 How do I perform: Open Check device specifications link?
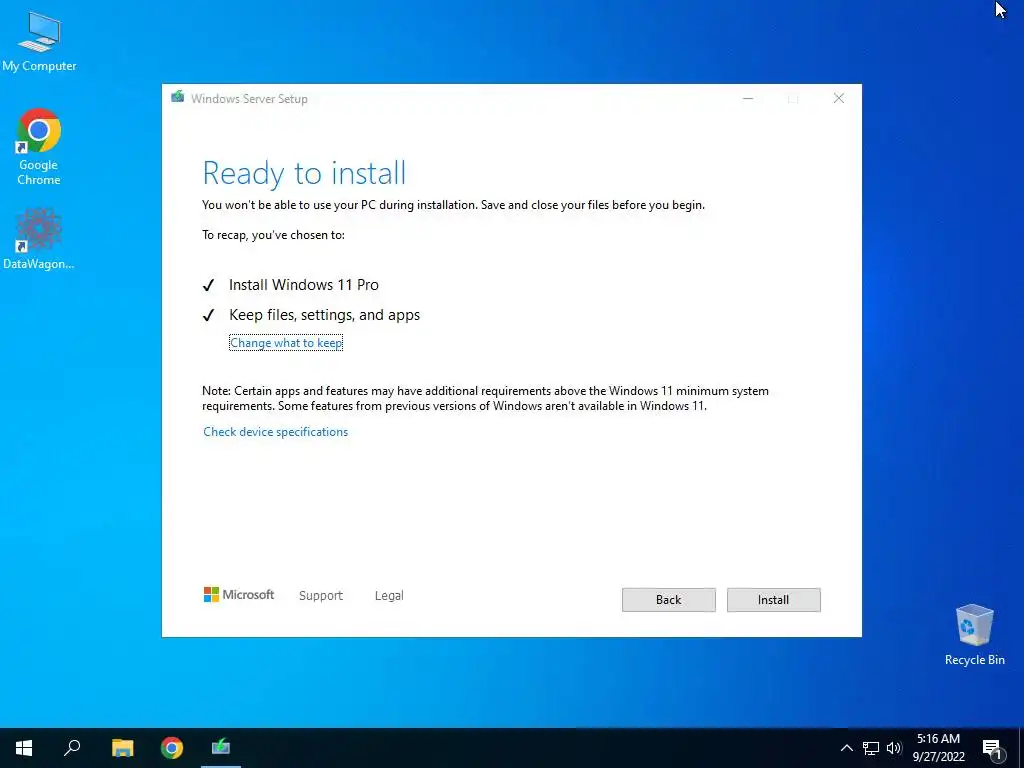pyautogui.click(x=276, y=432)
